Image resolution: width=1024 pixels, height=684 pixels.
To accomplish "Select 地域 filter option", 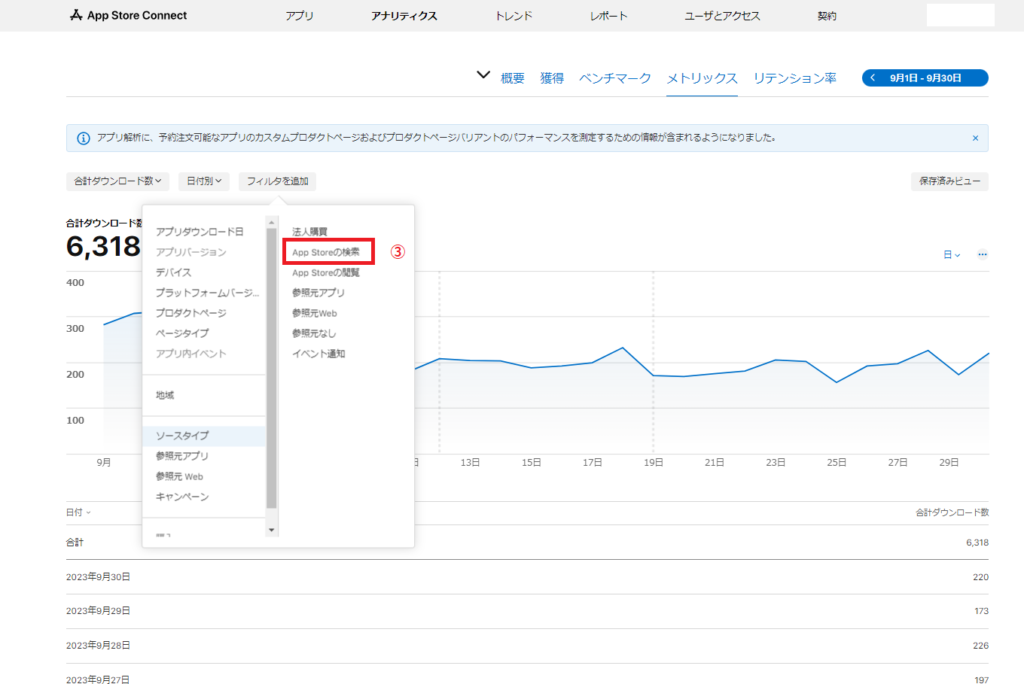I will [165, 395].
